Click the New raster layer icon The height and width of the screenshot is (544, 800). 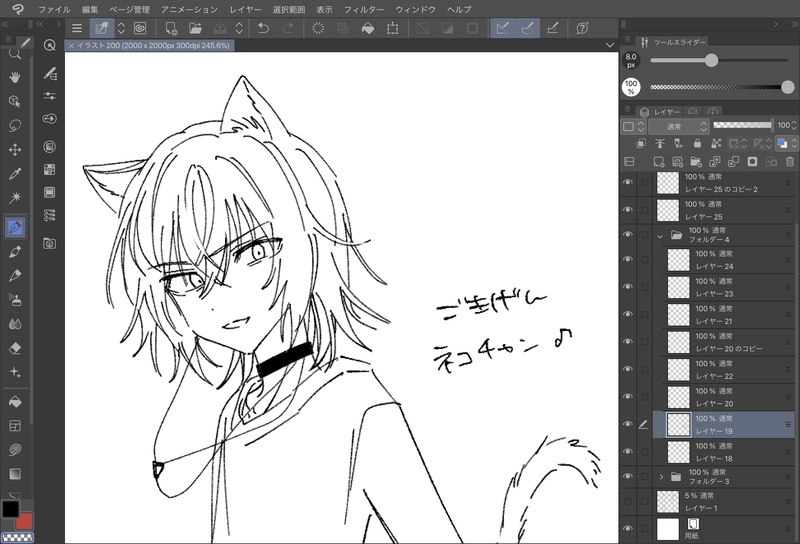click(658, 162)
